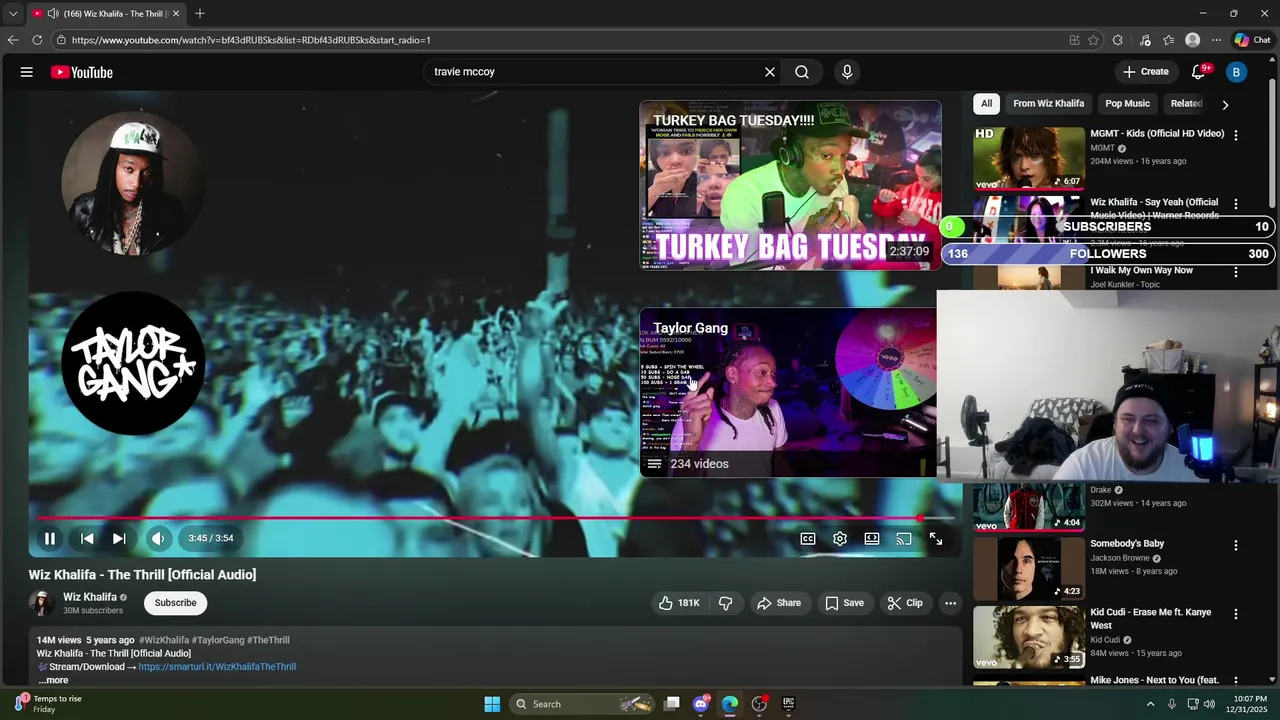Image resolution: width=1280 pixels, height=720 pixels.
Task: Open the Epic Games taskbar icon
Action: click(x=788, y=704)
